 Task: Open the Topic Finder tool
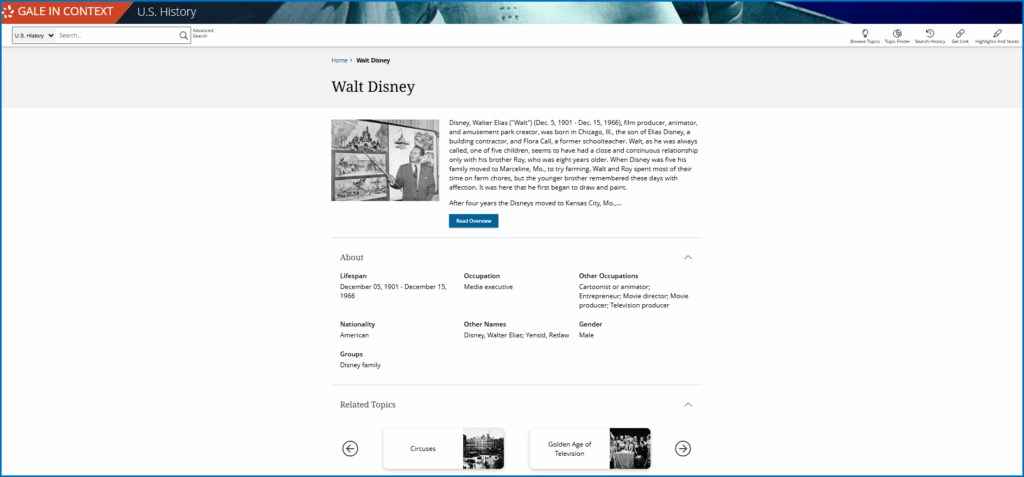tap(896, 34)
